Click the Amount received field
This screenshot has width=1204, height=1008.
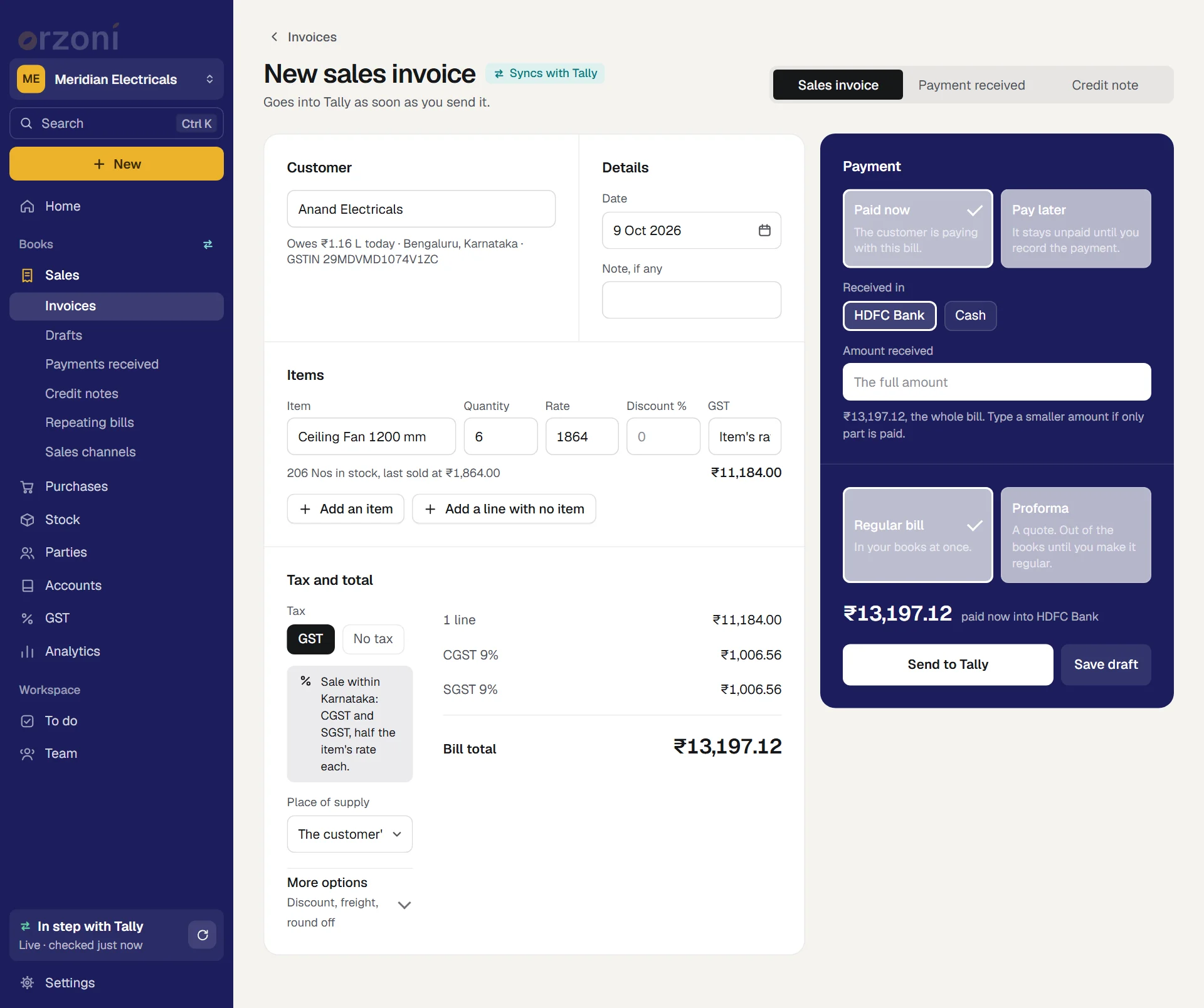point(996,382)
